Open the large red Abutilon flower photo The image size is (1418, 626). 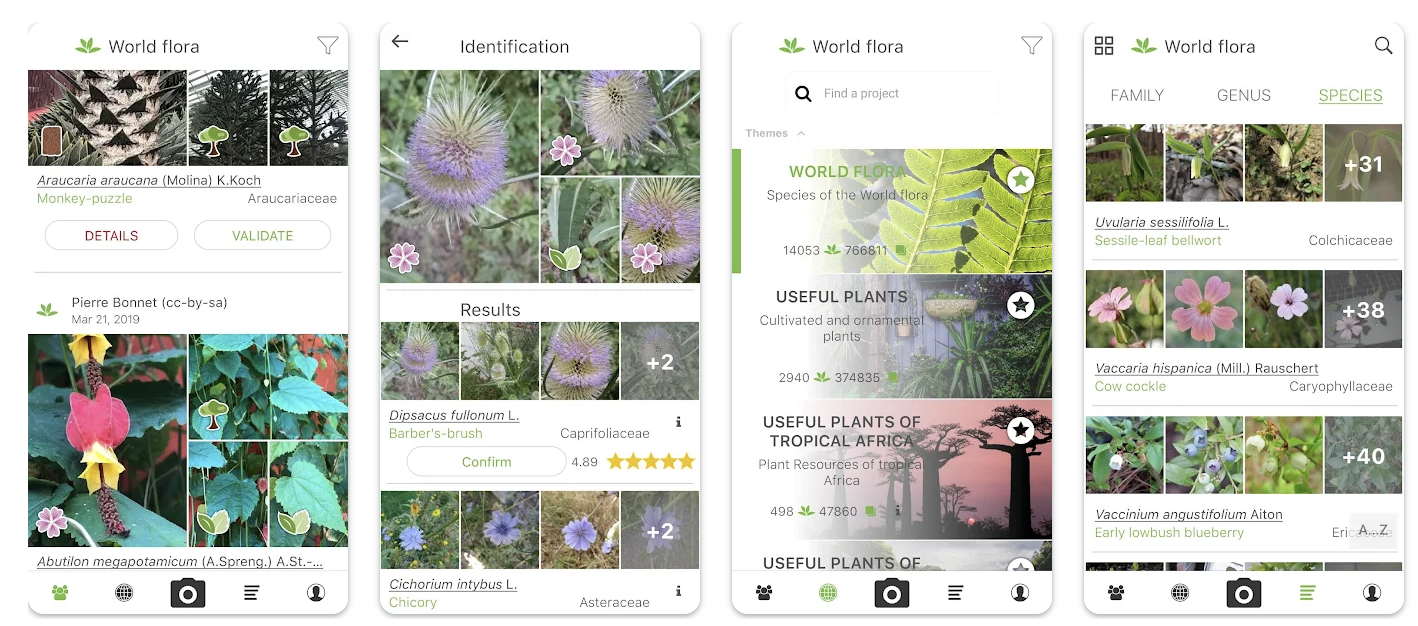pos(107,441)
